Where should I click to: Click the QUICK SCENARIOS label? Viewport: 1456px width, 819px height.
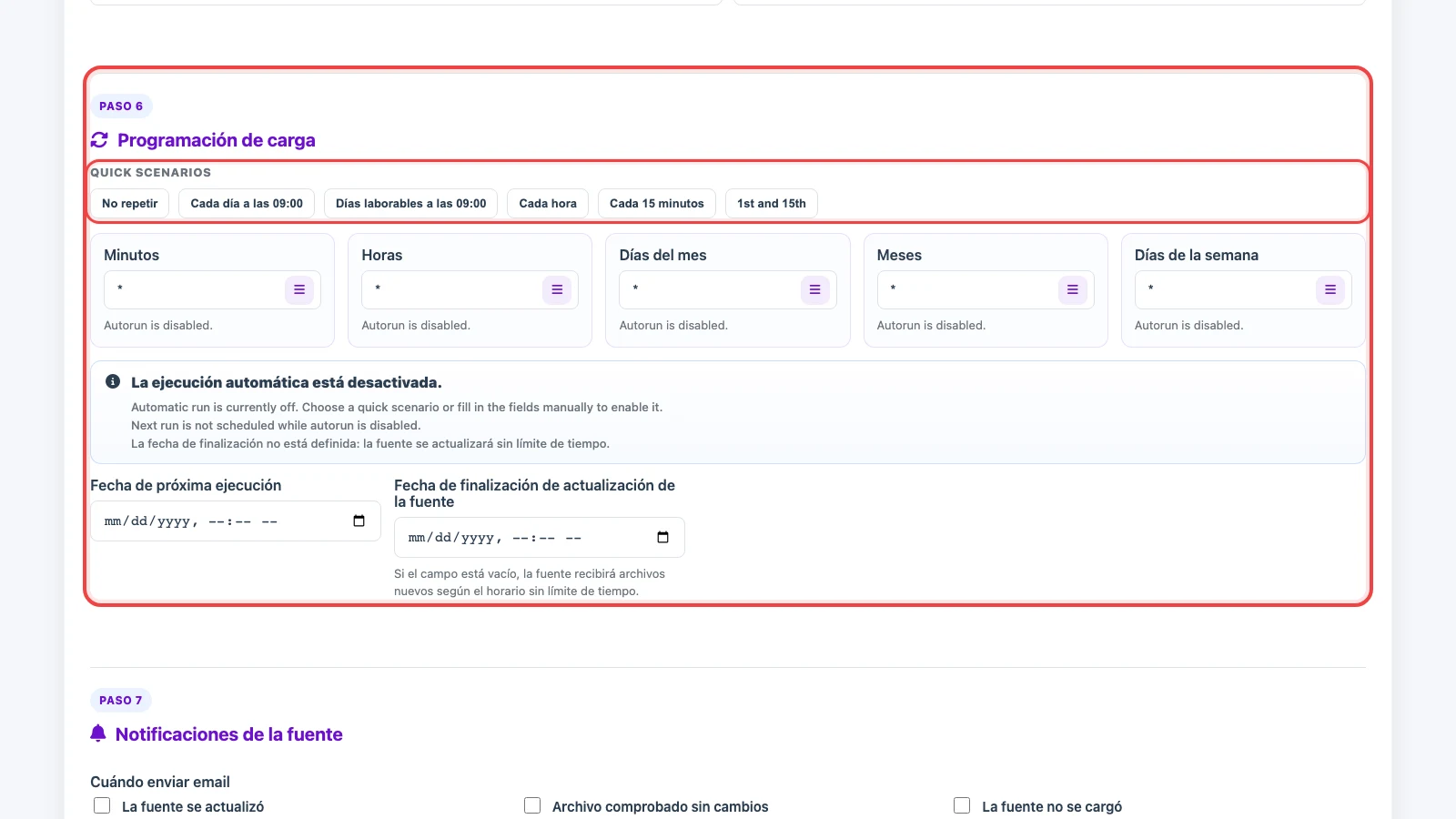(150, 172)
